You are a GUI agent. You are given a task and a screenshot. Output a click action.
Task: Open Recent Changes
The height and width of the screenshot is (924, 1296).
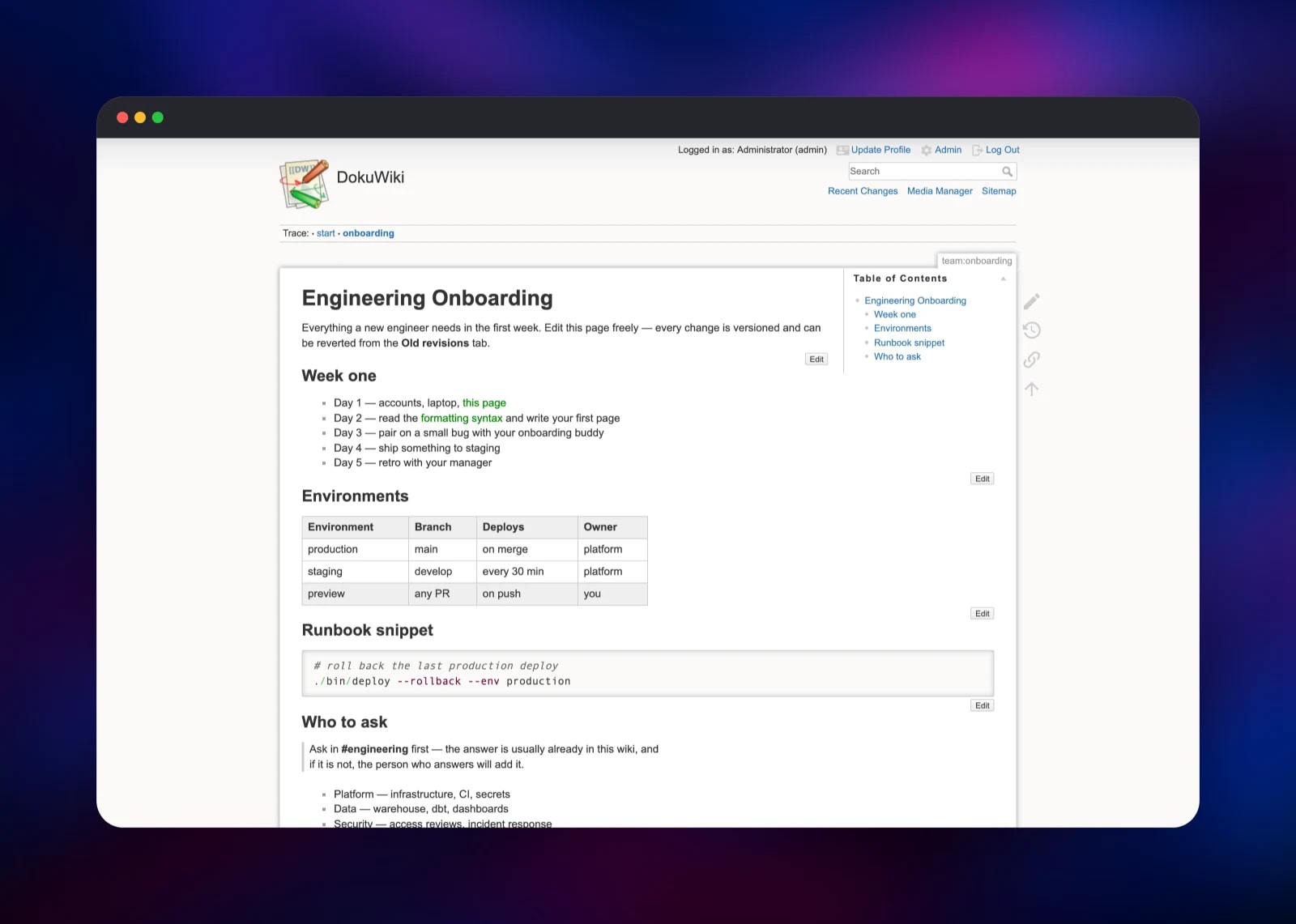point(863,191)
